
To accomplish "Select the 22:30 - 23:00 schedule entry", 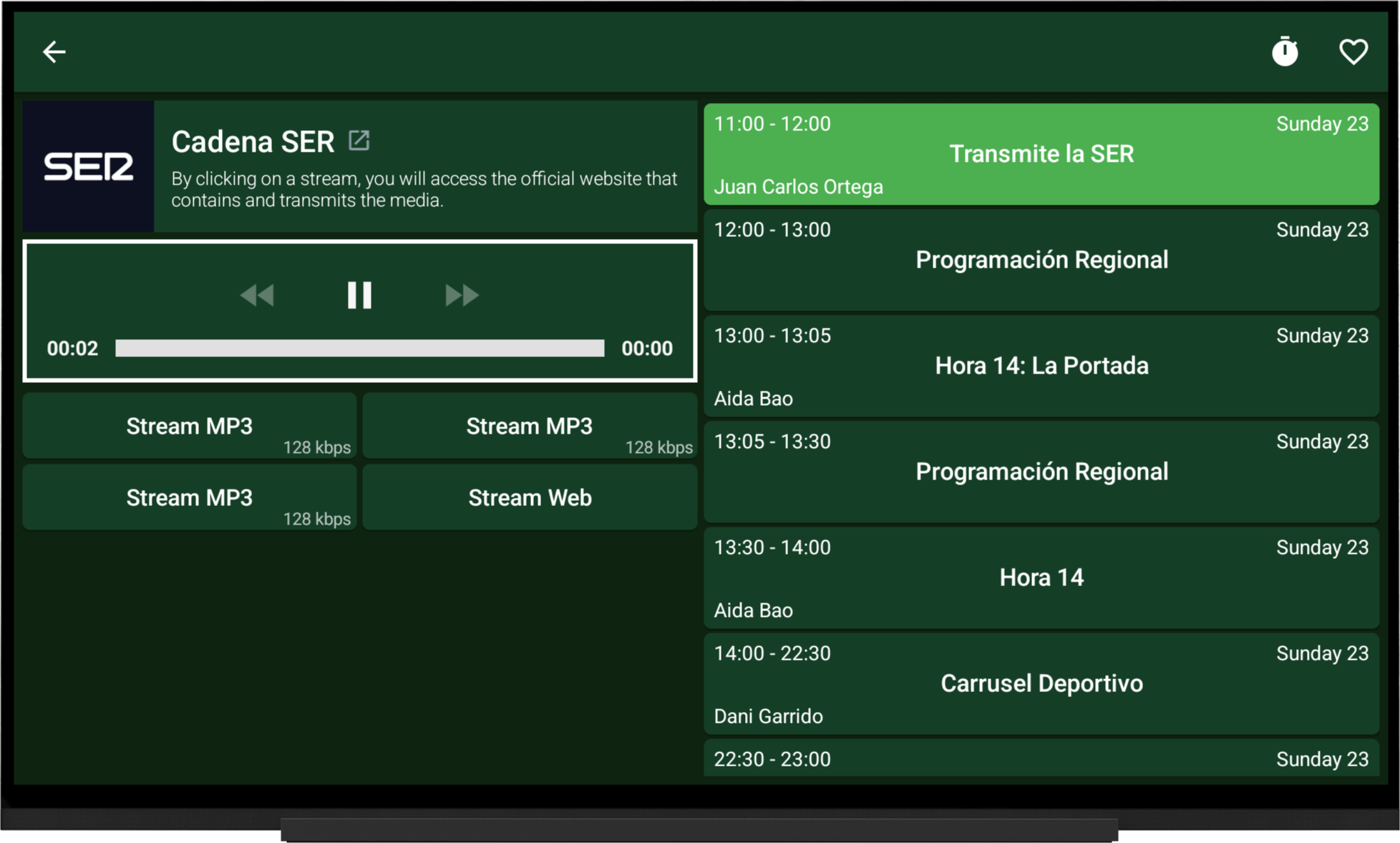I will [x=1041, y=758].
